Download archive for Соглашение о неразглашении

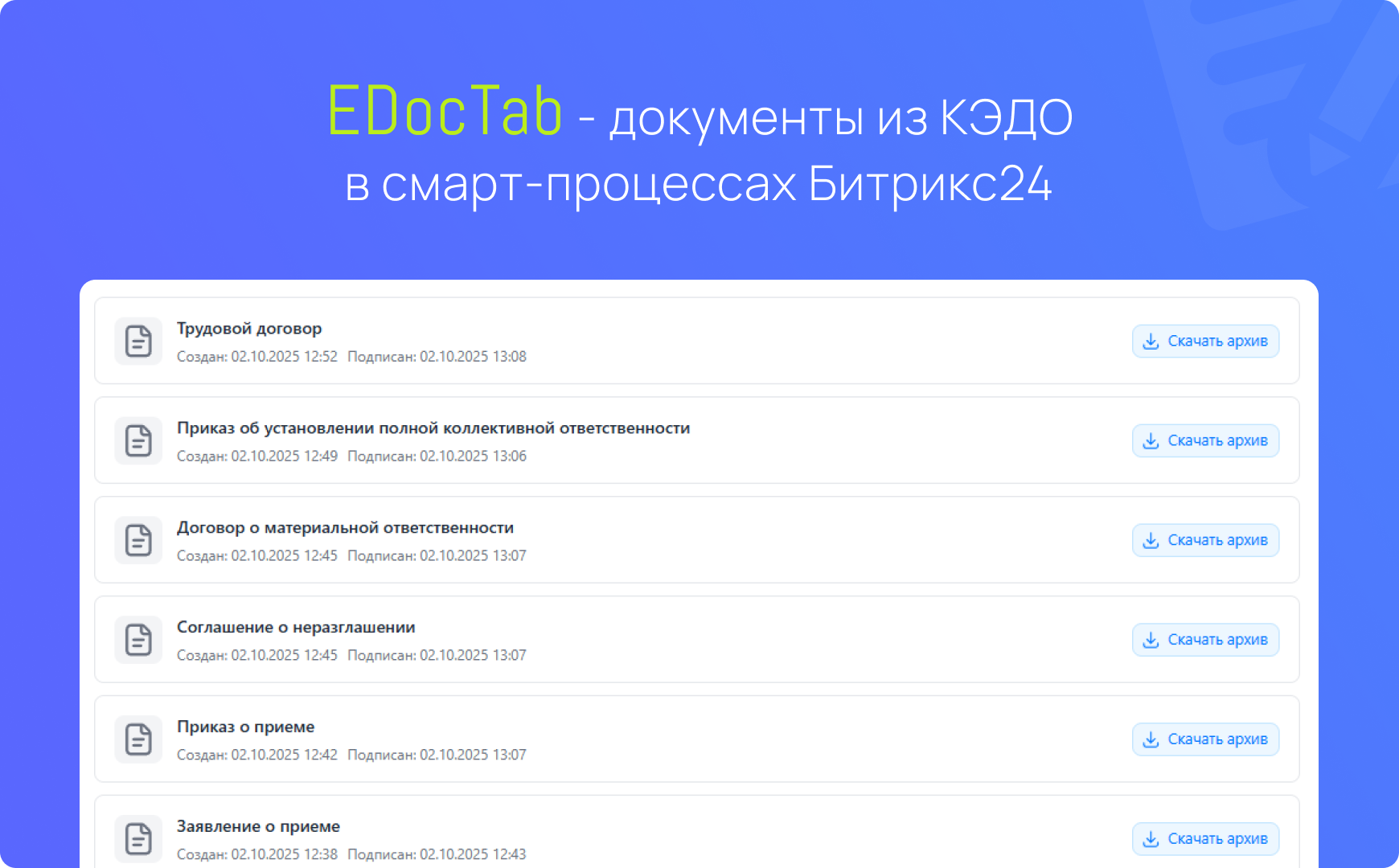(1205, 640)
